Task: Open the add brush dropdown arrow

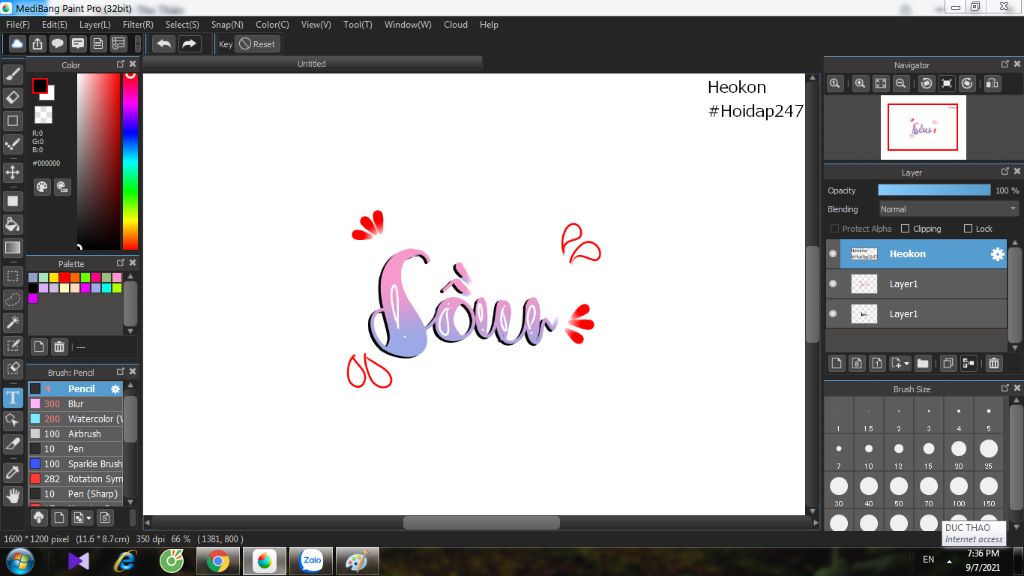Action: tap(89, 518)
